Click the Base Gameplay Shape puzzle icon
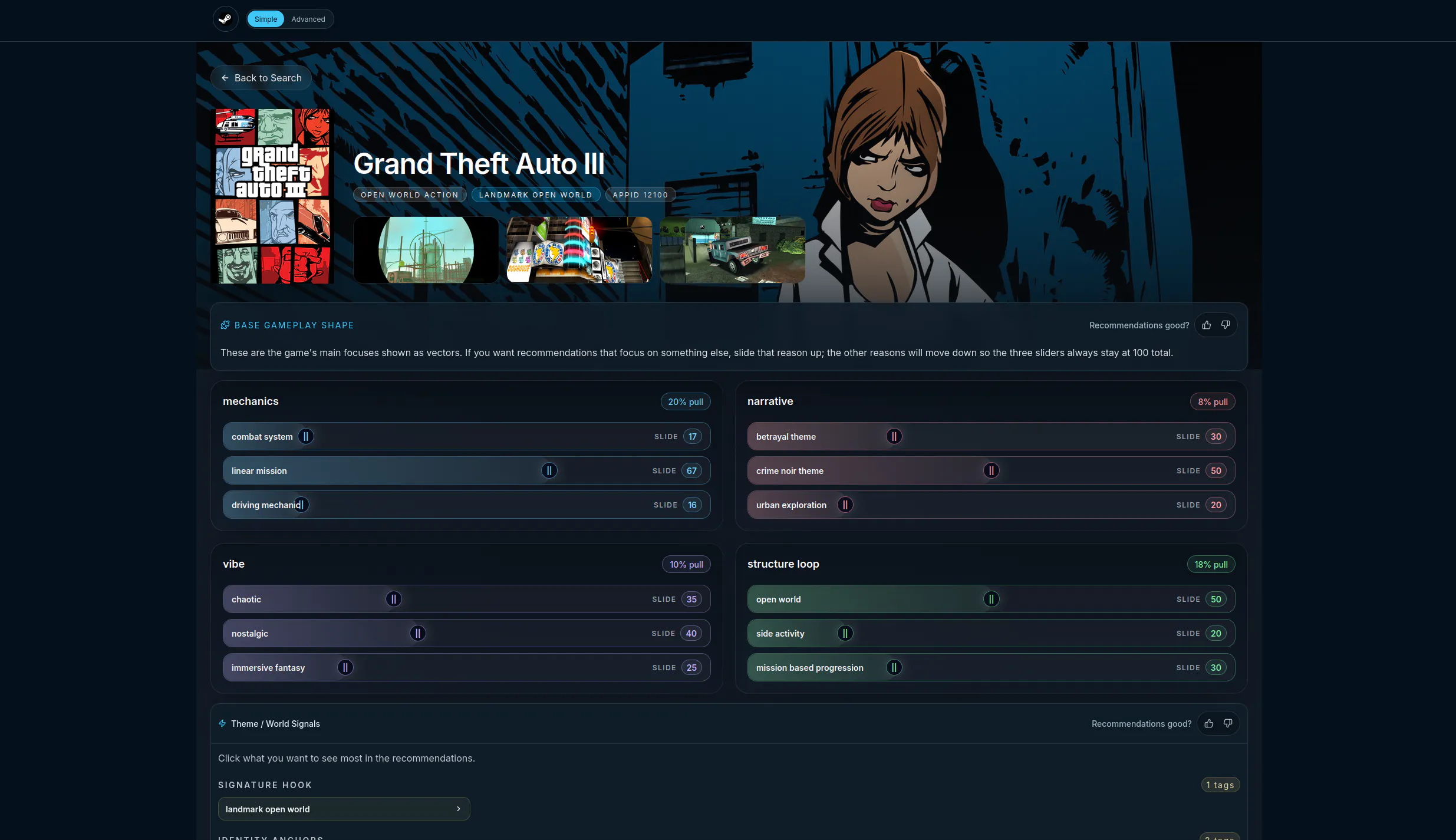1456x840 pixels. coord(225,325)
